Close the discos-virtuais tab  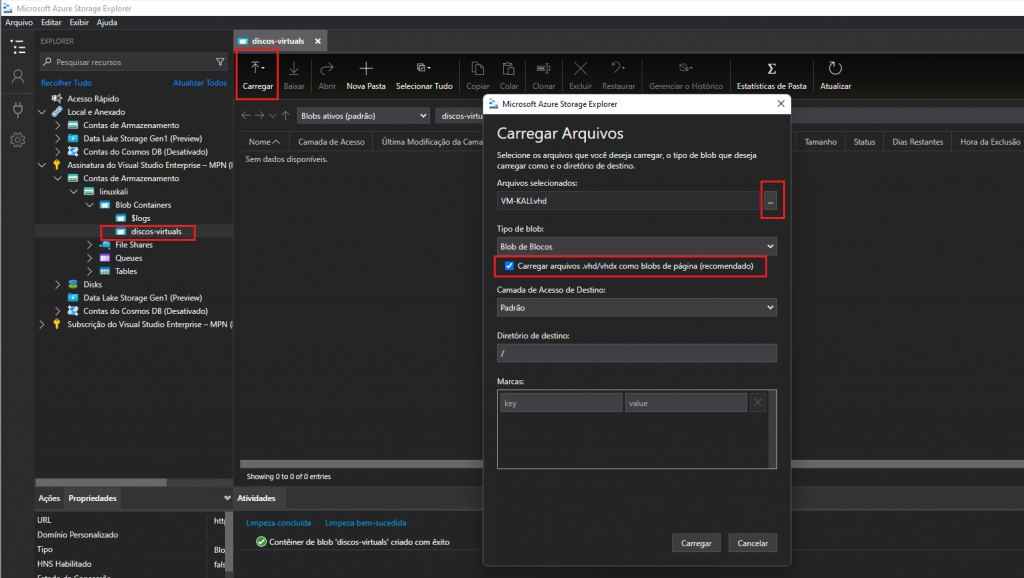pyautogui.click(x=317, y=41)
